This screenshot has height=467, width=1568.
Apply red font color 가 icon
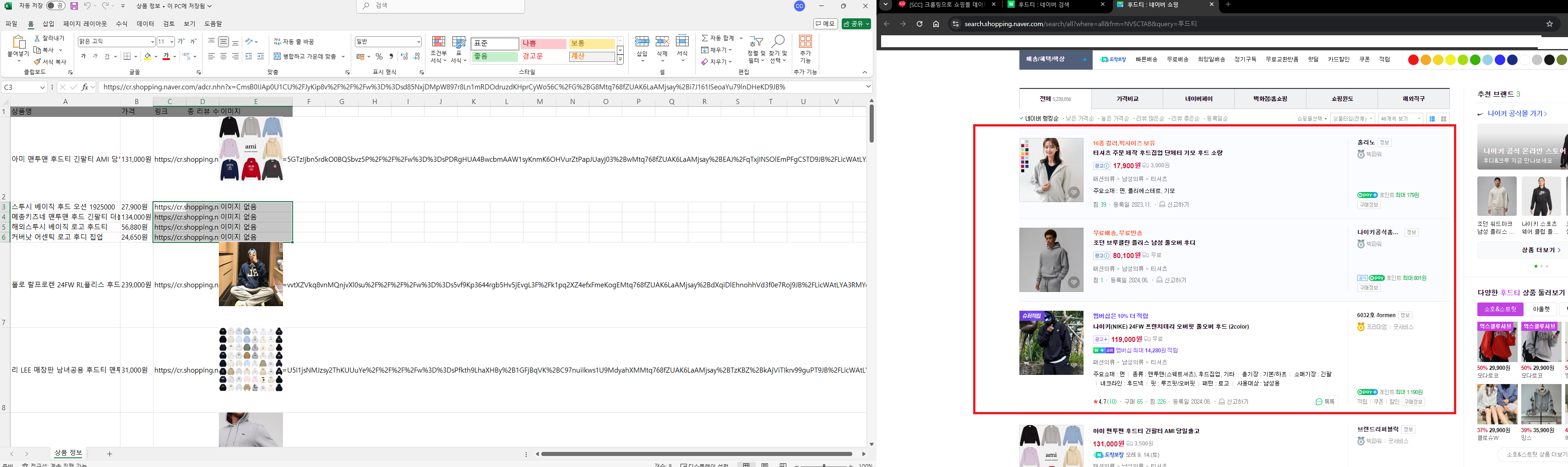click(166, 57)
